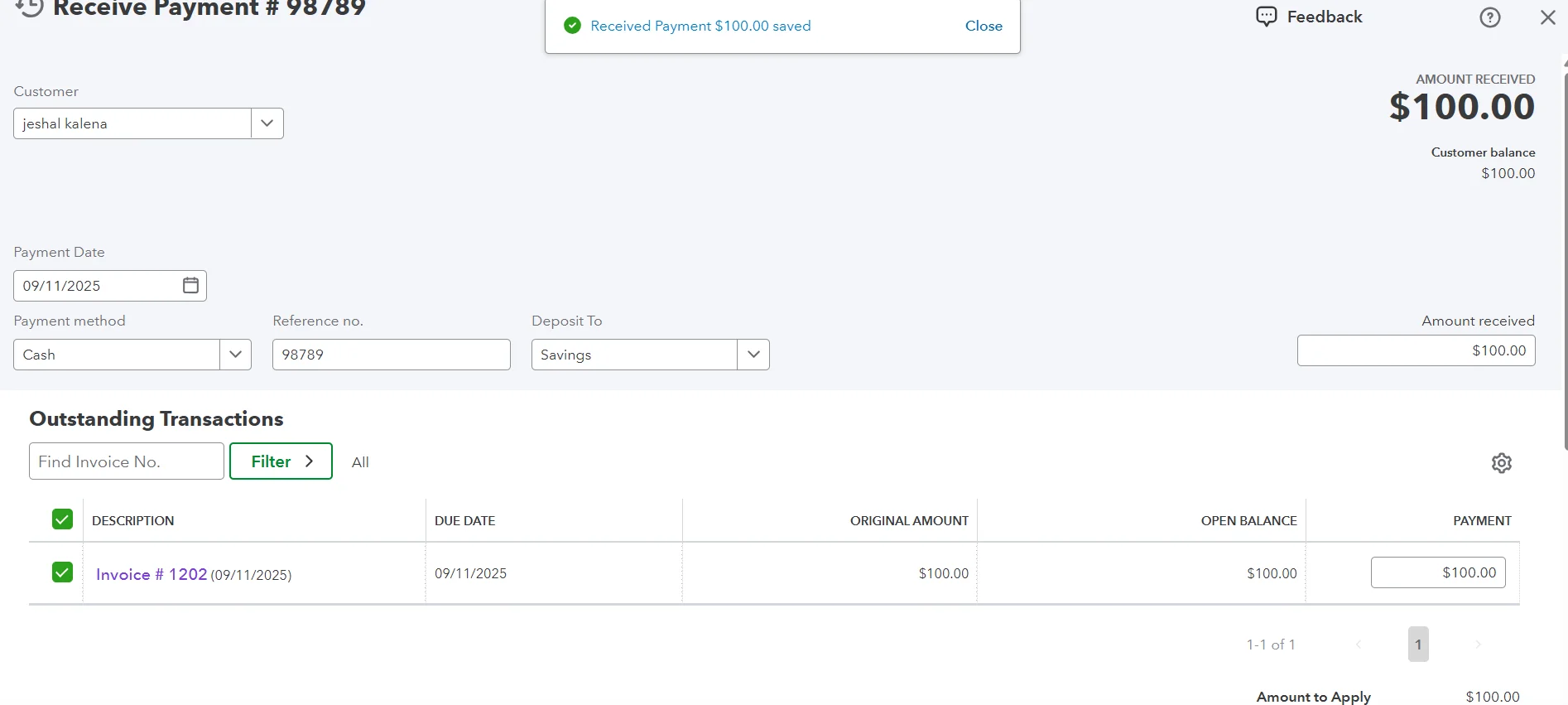The image size is (1568, 705).
Task: Go to next page arrow
Action: [1478, 645]
